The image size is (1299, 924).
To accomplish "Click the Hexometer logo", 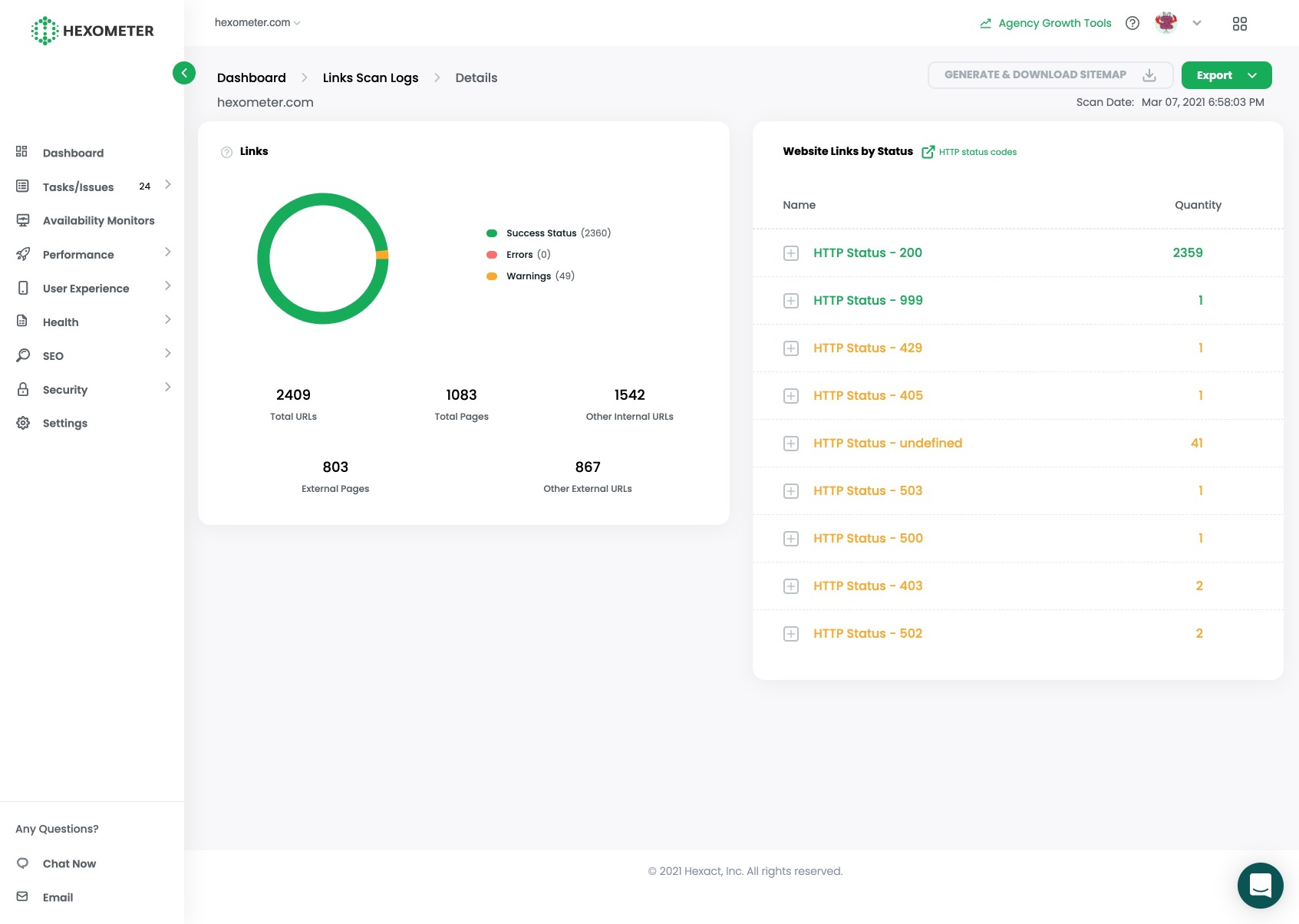I will [92, 31].
